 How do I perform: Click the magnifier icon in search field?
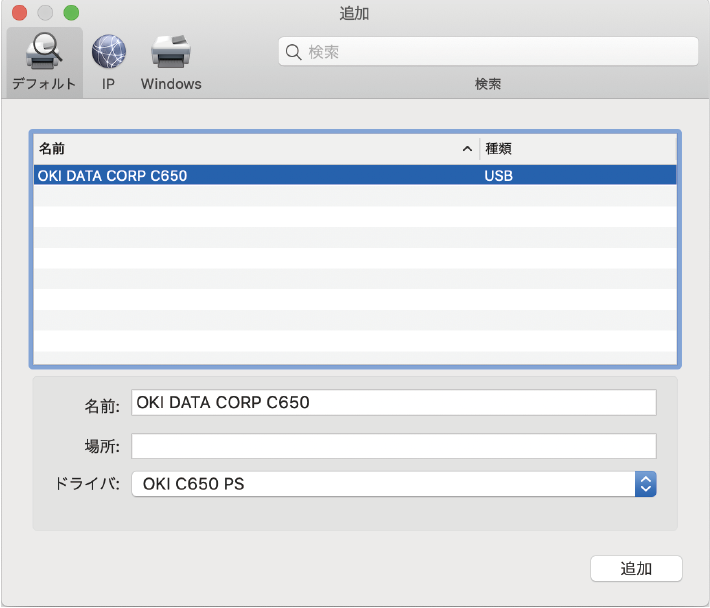[x=293, y=52]
